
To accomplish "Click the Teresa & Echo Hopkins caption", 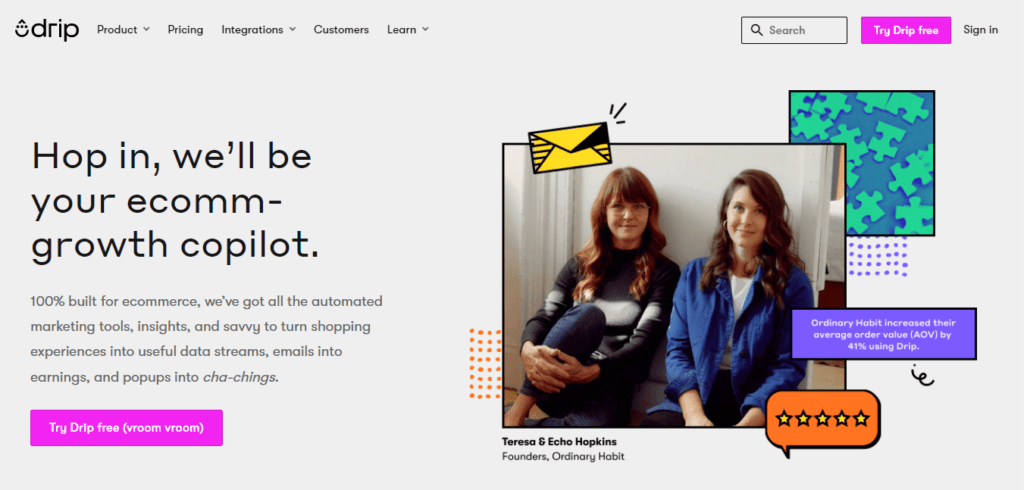I will [x=559, y=442].
